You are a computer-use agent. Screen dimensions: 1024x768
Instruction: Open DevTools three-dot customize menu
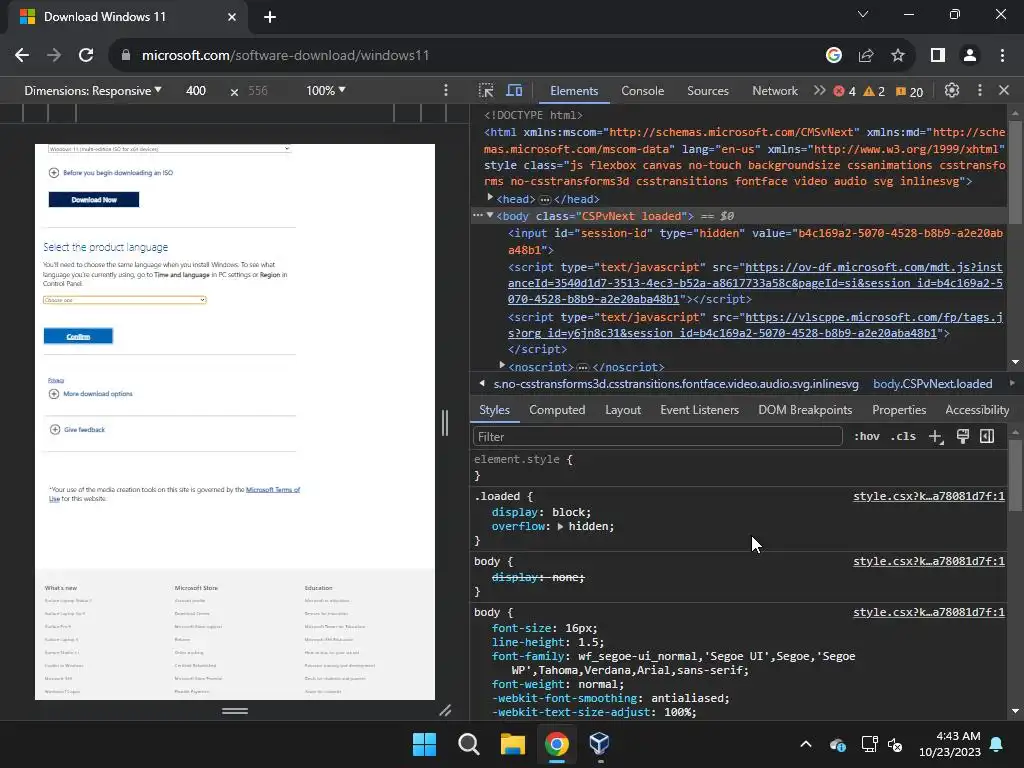pyautogui.click(x=980, y=91)
